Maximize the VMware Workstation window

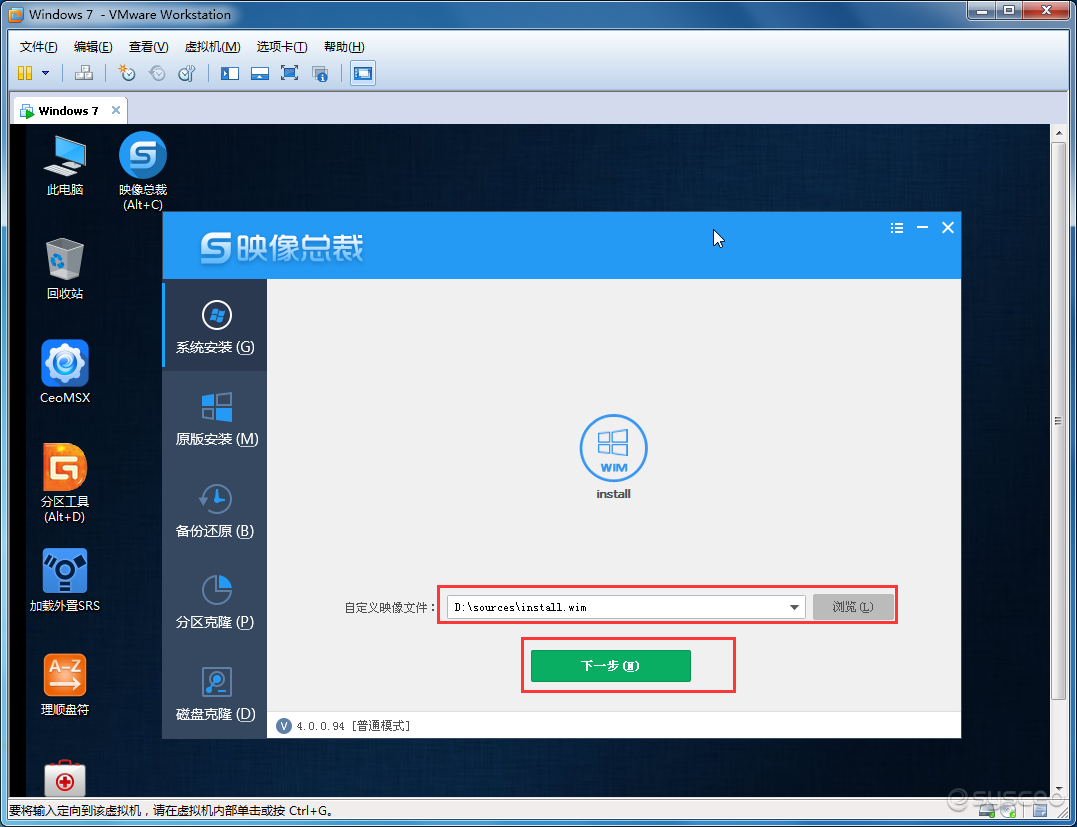[1008, 10]
